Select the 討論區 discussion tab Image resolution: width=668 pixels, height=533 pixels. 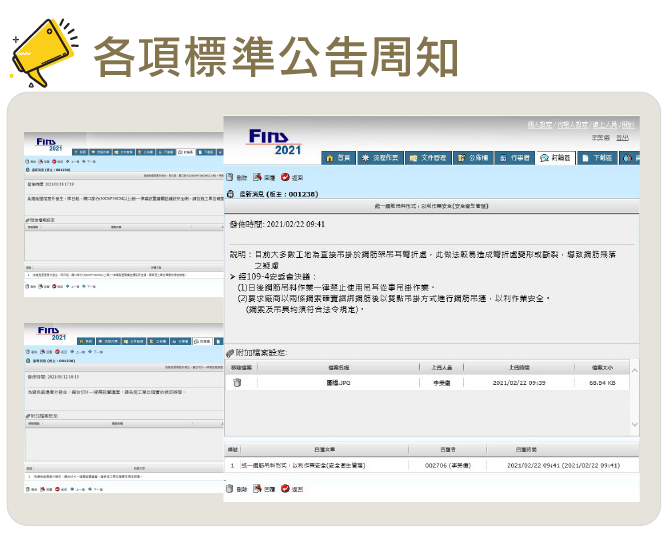[x=555, y=158]
